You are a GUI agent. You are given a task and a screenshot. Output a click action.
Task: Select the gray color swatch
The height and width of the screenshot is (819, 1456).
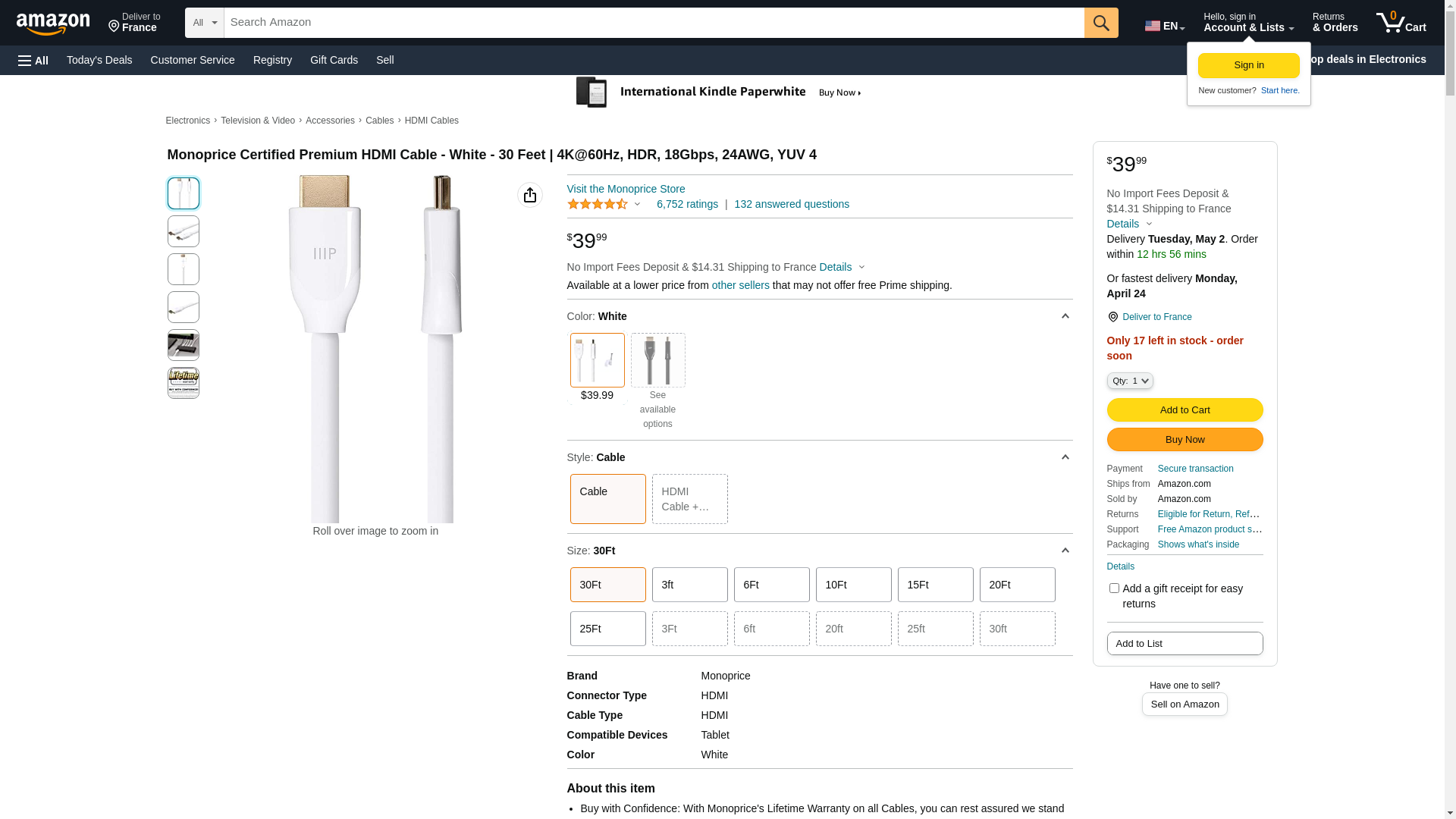point(657,360)
